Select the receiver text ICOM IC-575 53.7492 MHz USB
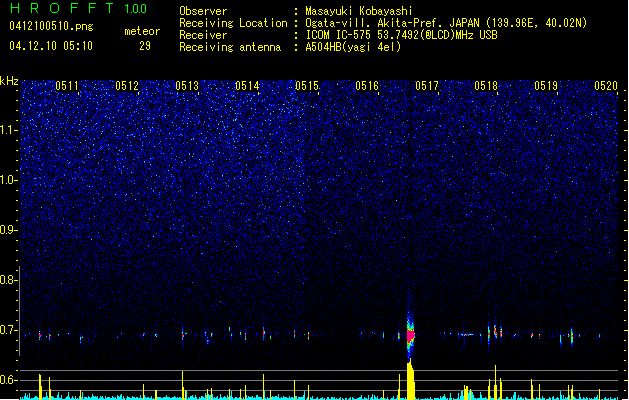The width and height of the screenshot is (629, 400). click(x=402, y=35)
